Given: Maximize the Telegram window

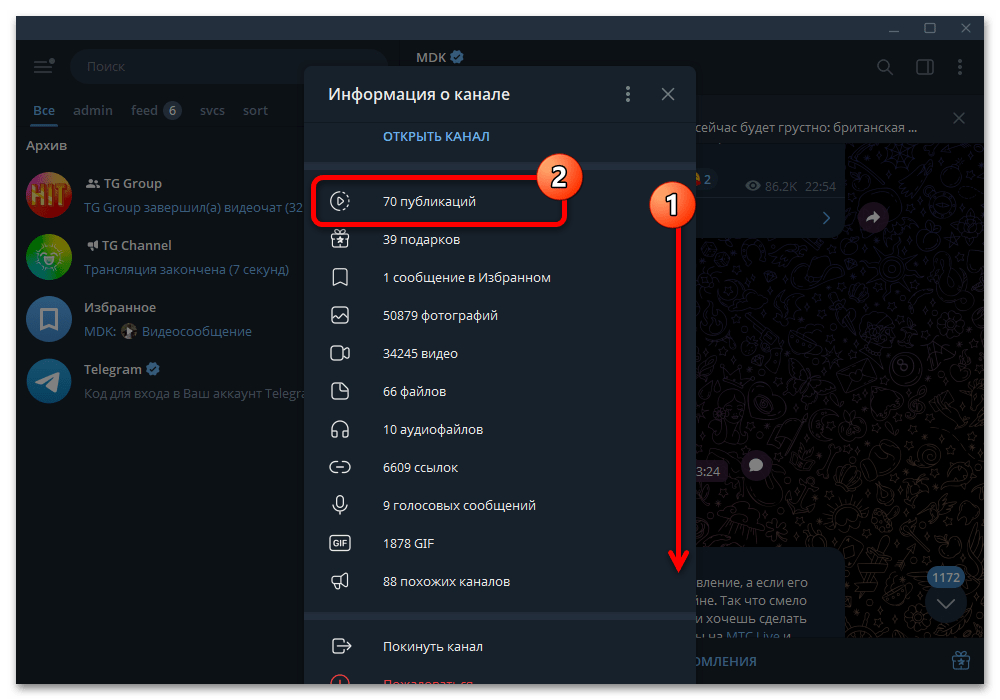Looking at the screenshot, I should pos(930,29).
